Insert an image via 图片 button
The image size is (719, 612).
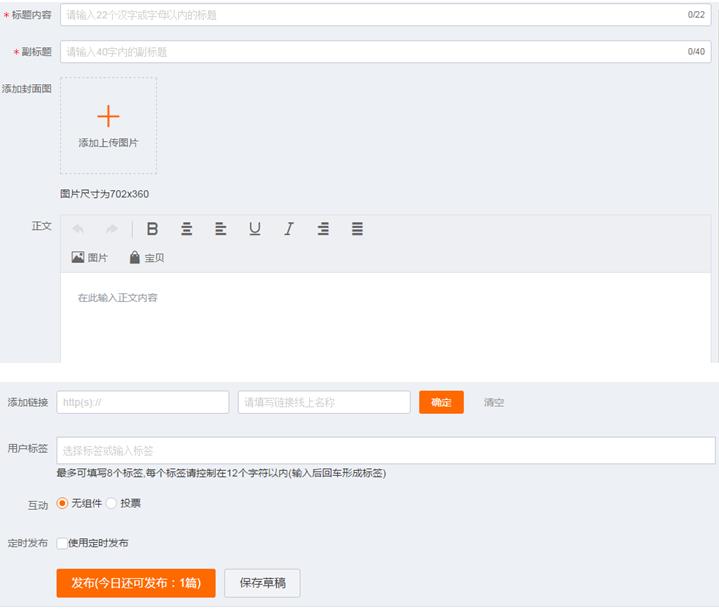click(90, 258)
